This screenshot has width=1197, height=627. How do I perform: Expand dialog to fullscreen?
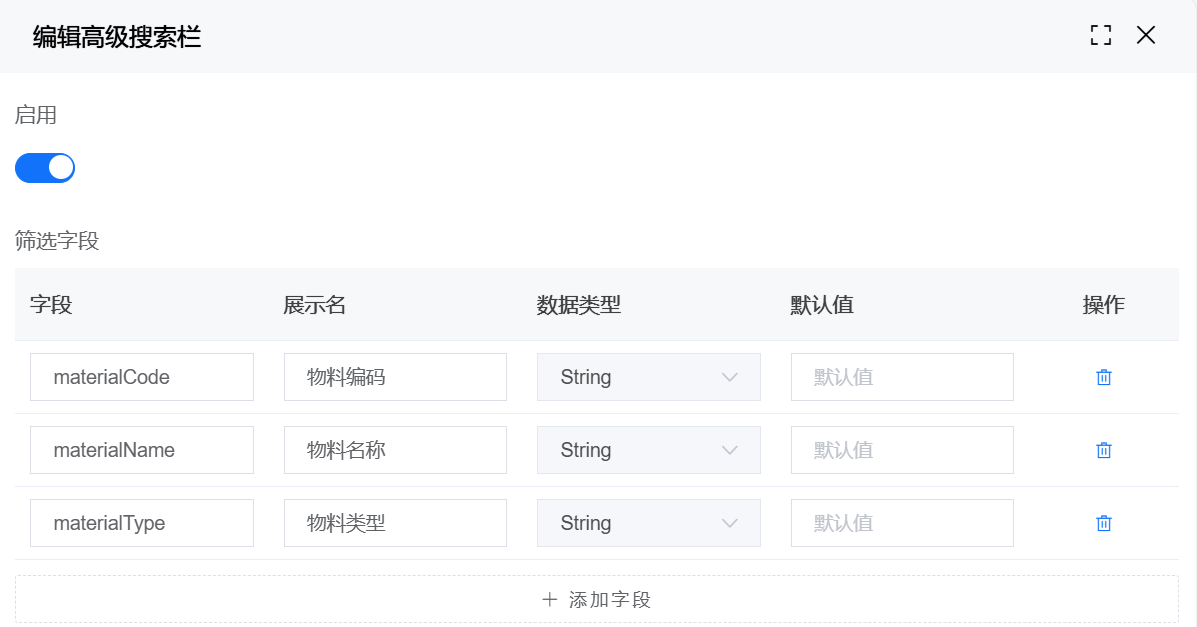pos(1101,36)
